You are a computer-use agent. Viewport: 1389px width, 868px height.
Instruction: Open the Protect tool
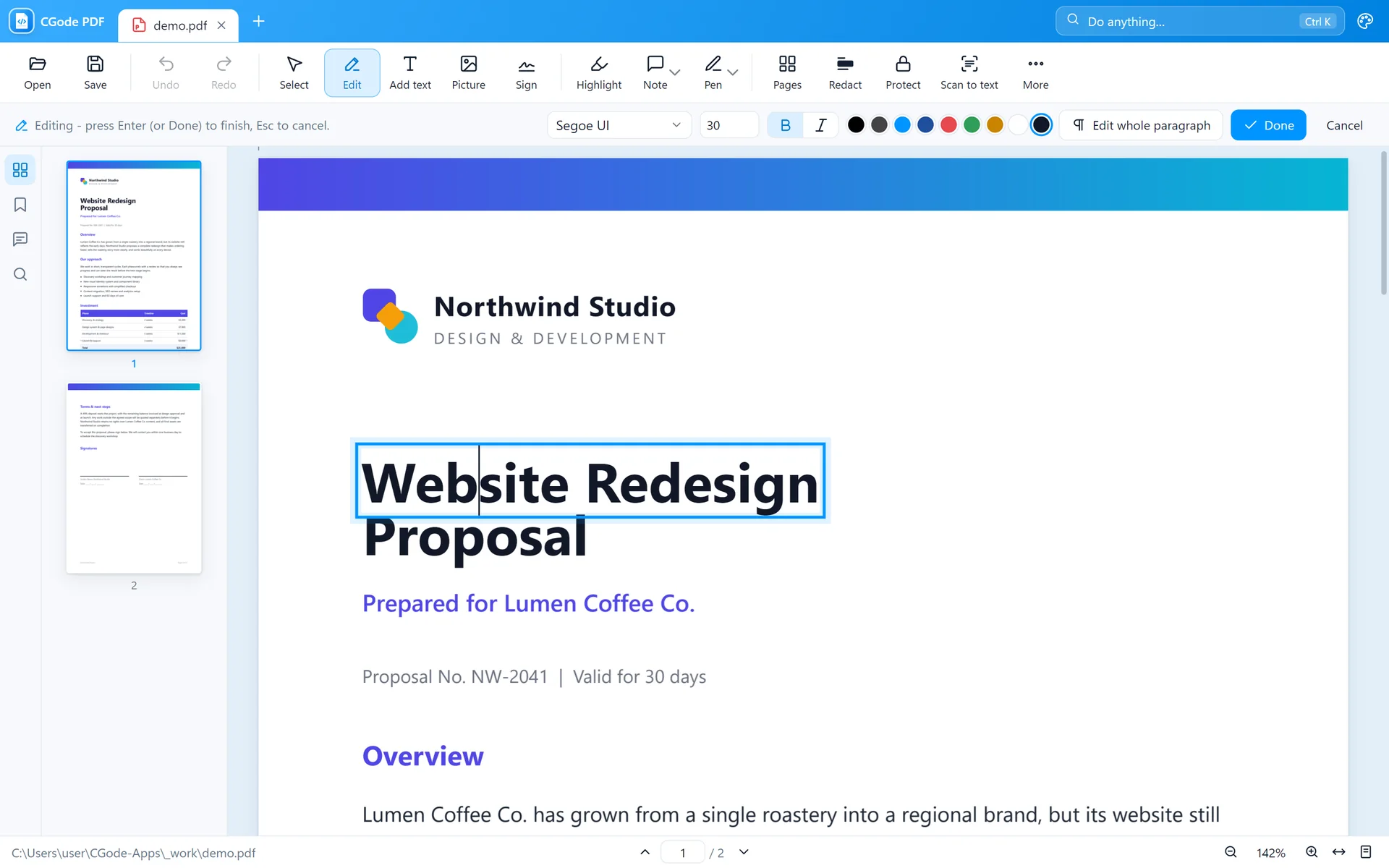coord(903,73)
